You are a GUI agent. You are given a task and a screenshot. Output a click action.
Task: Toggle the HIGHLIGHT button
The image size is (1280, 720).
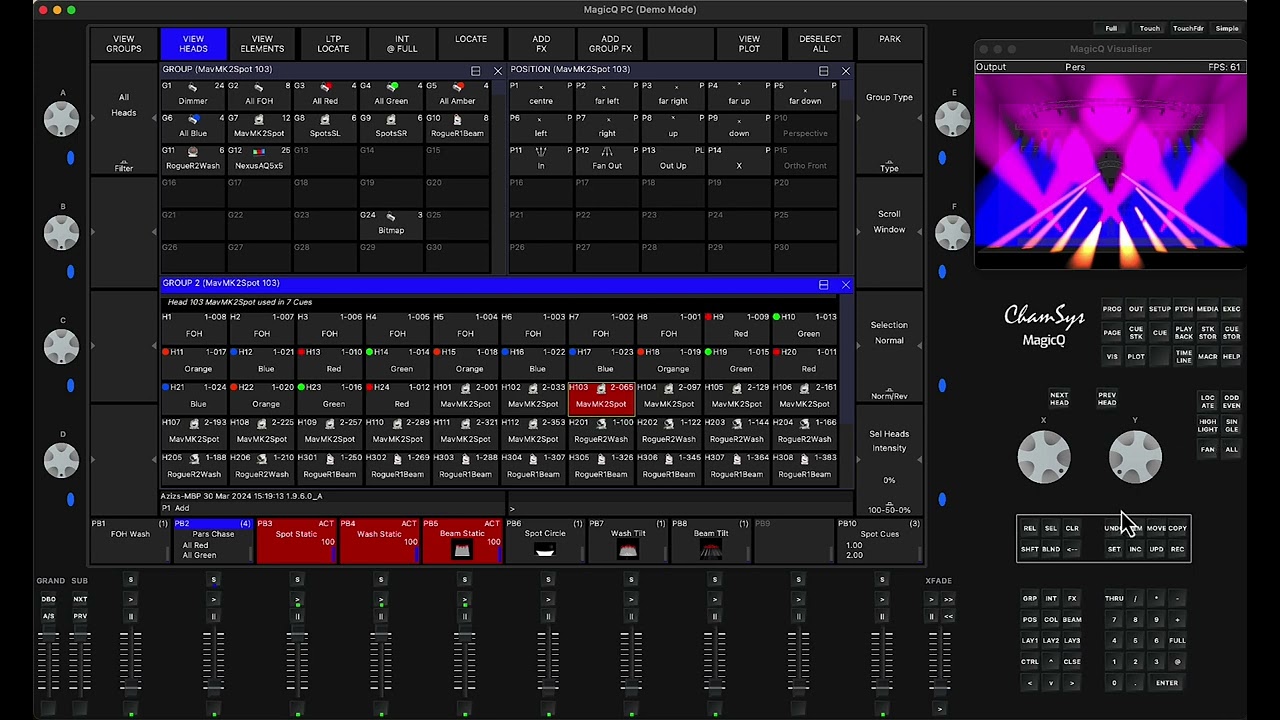(x=1208, y=425)
